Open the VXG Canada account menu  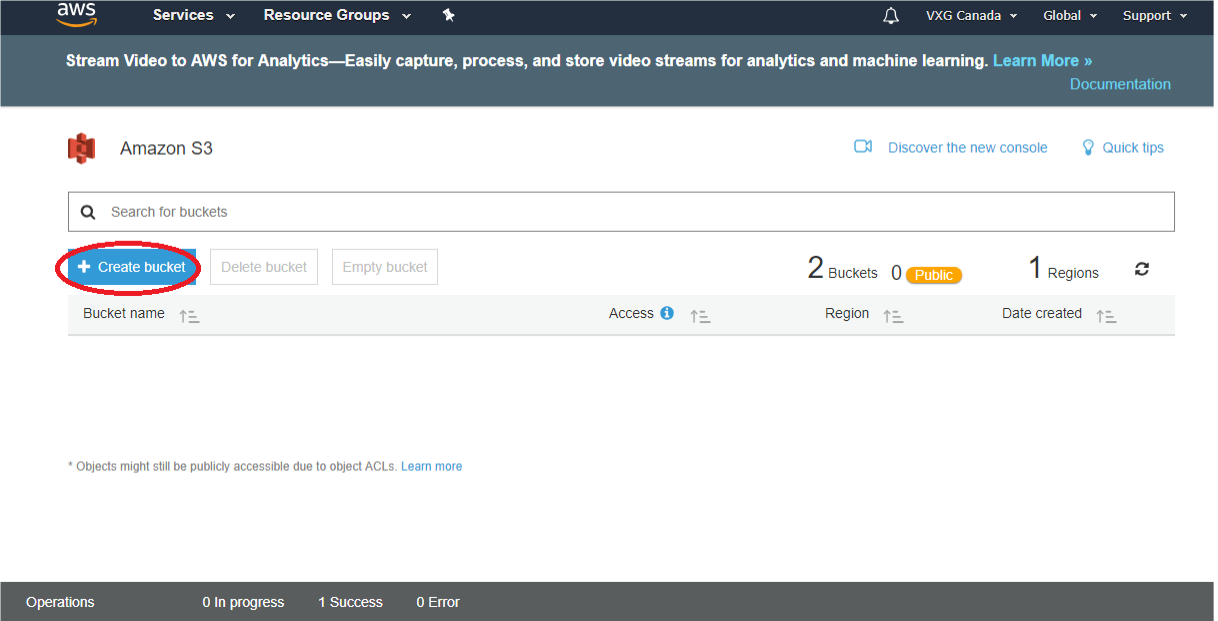(971, 15)
